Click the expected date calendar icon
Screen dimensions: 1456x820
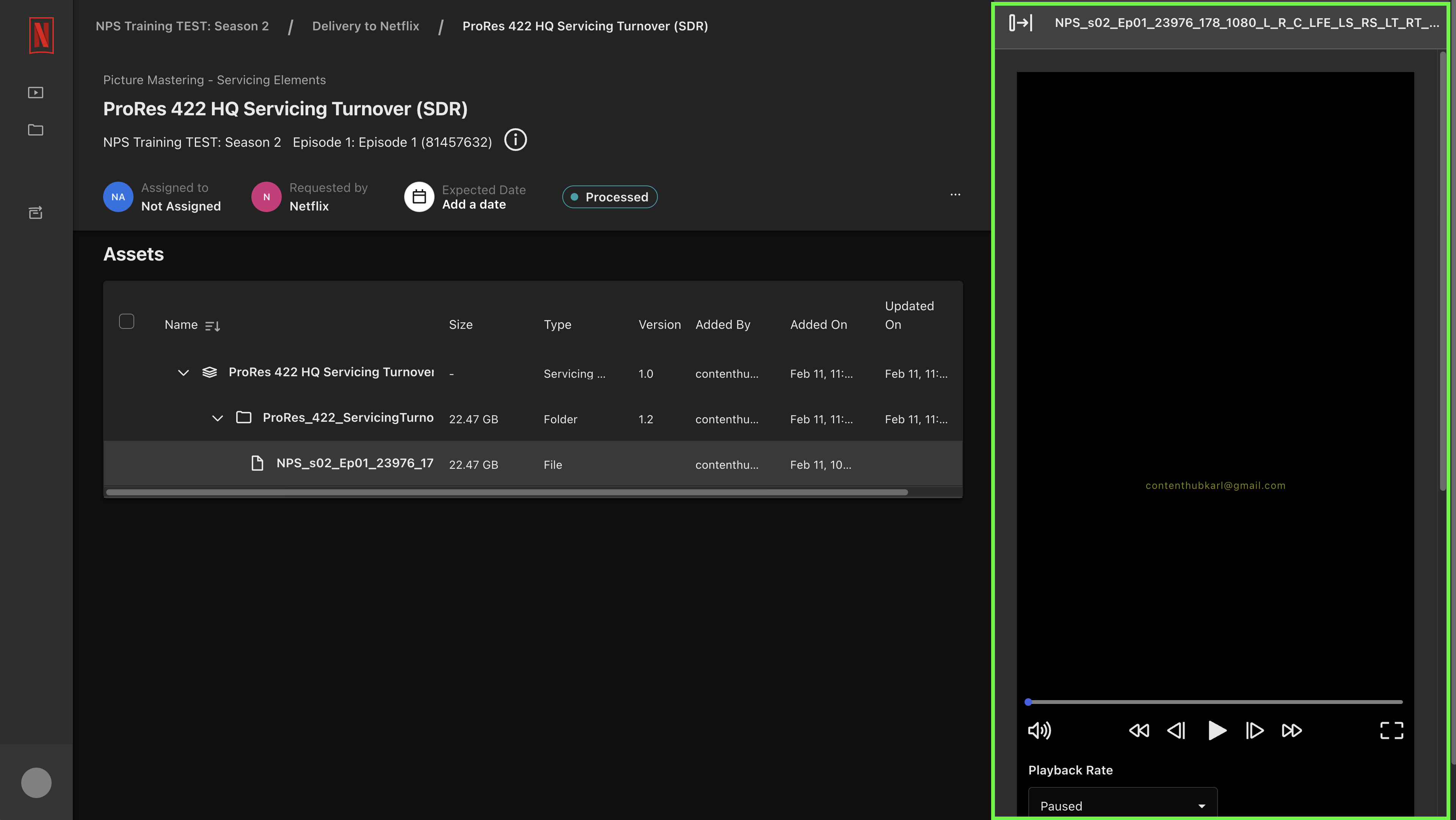point(419,197)
